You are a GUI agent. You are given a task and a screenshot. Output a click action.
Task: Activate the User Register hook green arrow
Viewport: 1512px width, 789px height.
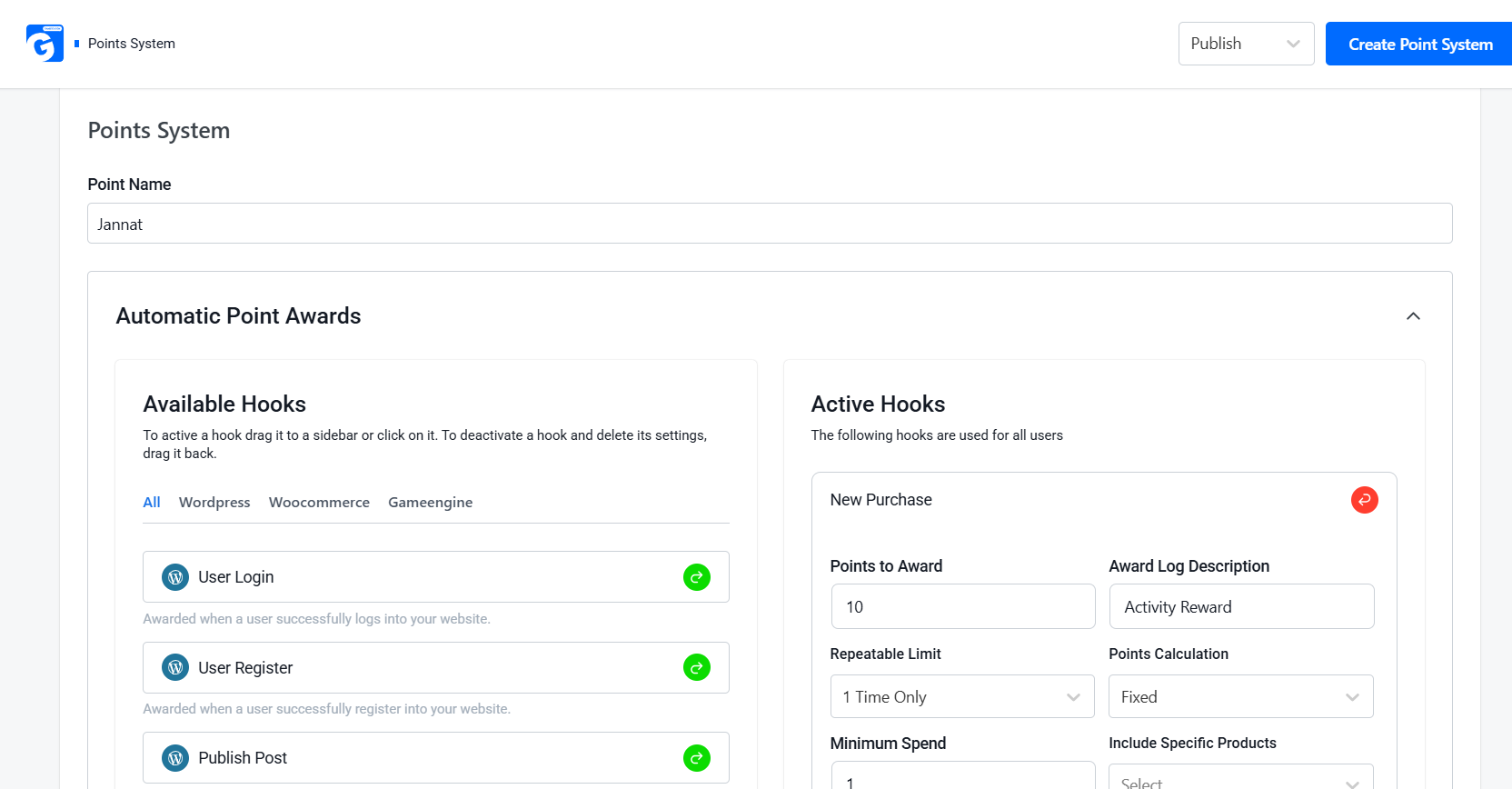pos(697,668)
